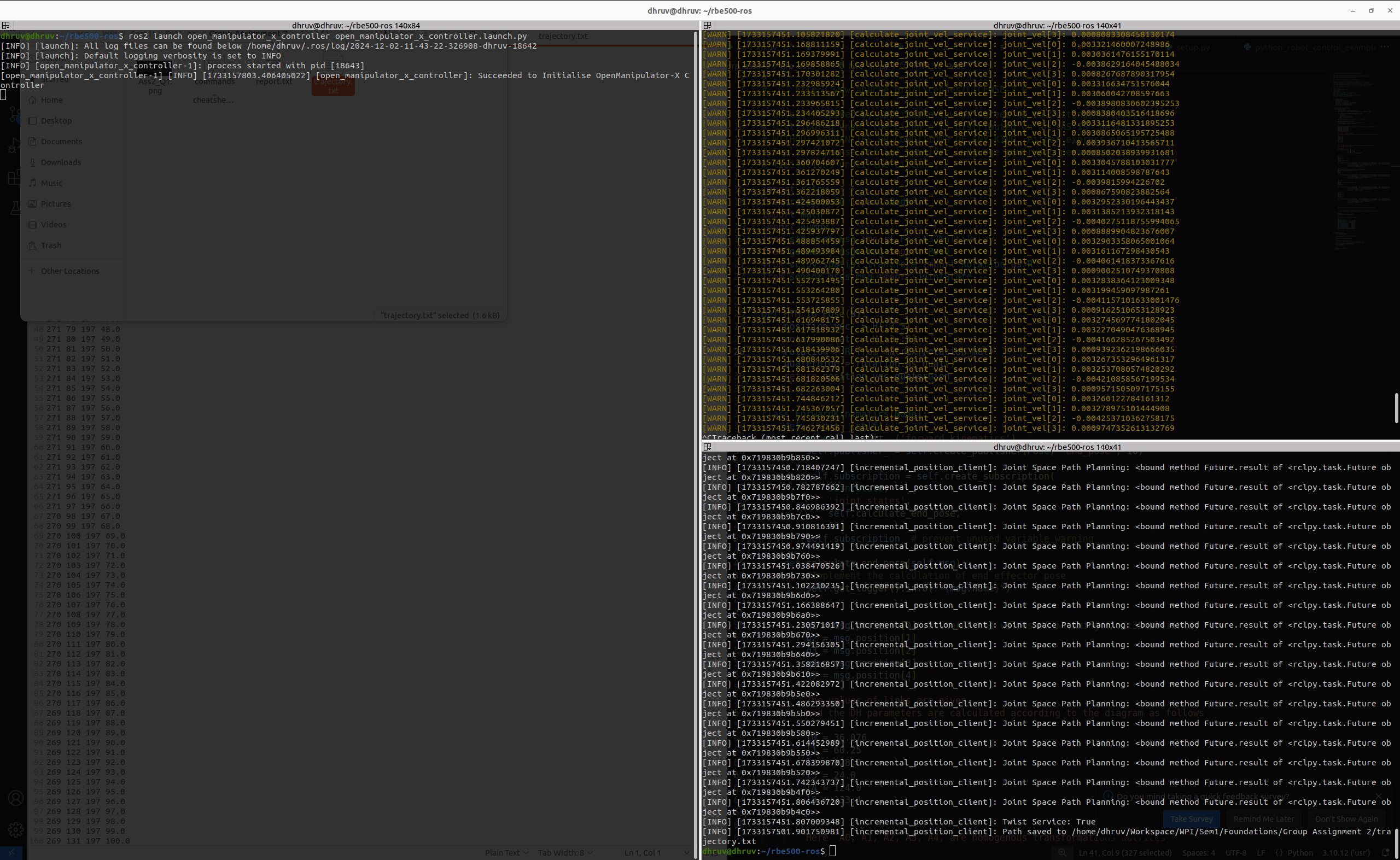
Task: Open the Tab Width: 8 dropdown
Action: pyautogui.click(x=565, y=852)
